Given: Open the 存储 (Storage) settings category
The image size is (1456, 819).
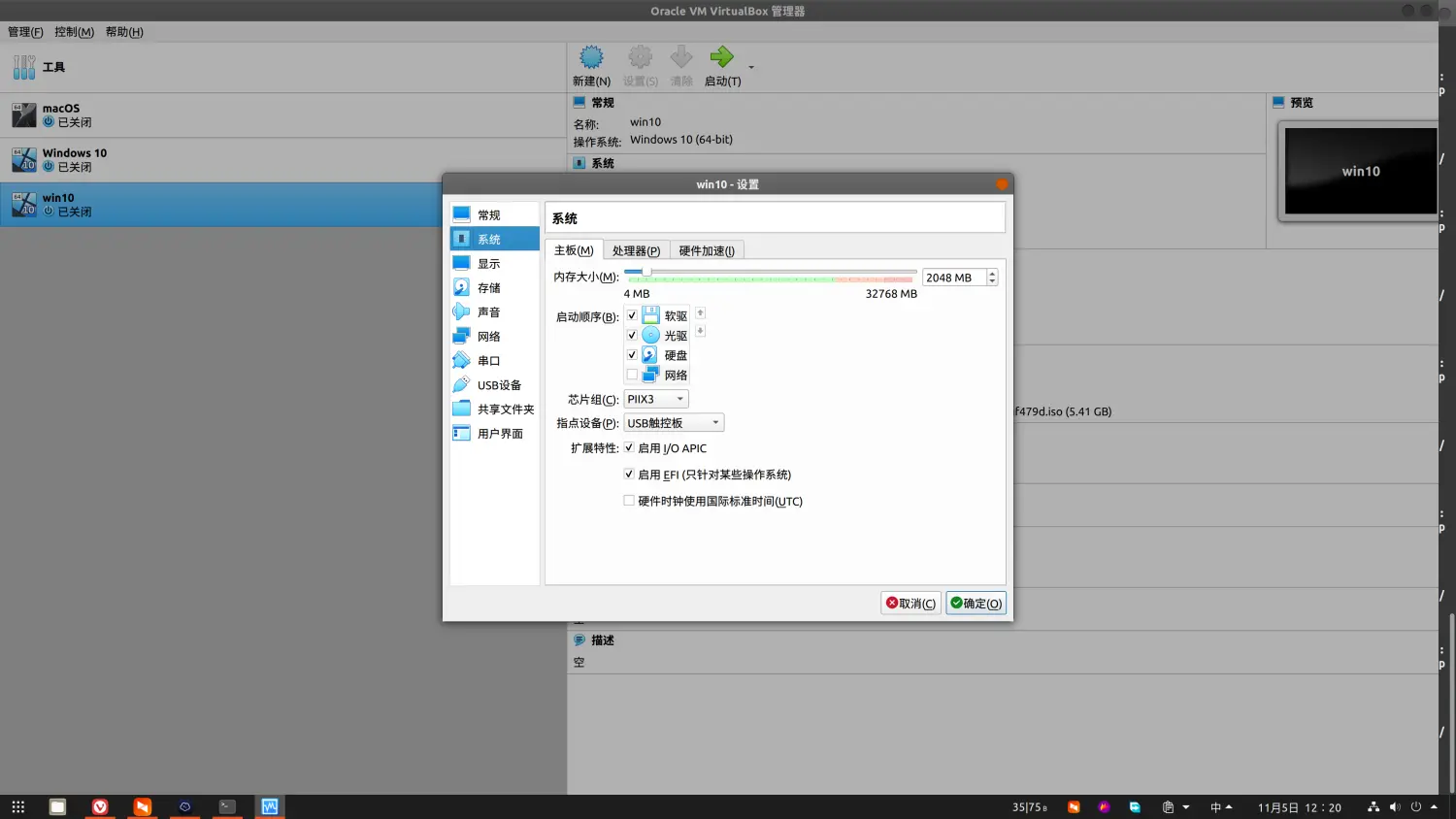Looking at the screenshot, I should click(488, 288).
